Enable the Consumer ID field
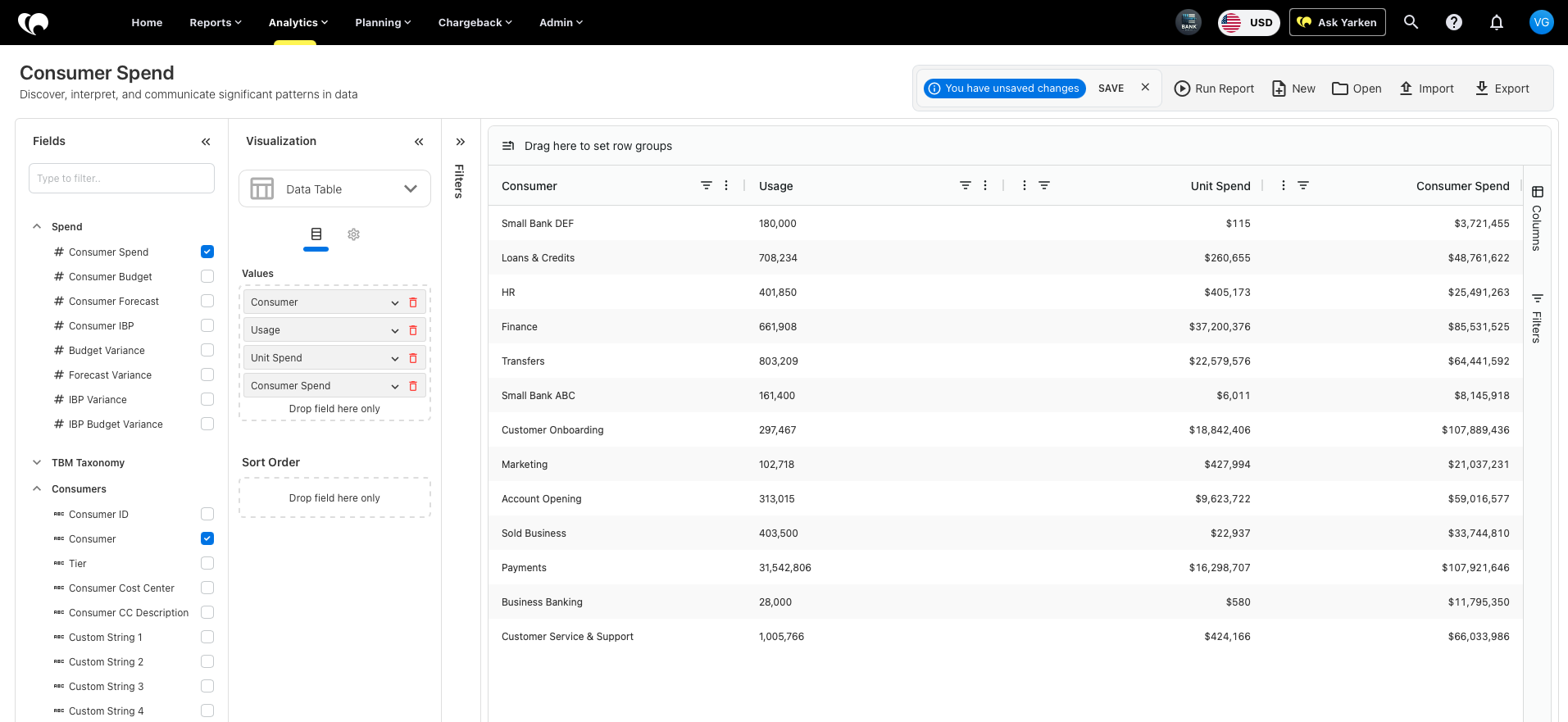Viewport: 1568px width, 722px height. [207, 514]
